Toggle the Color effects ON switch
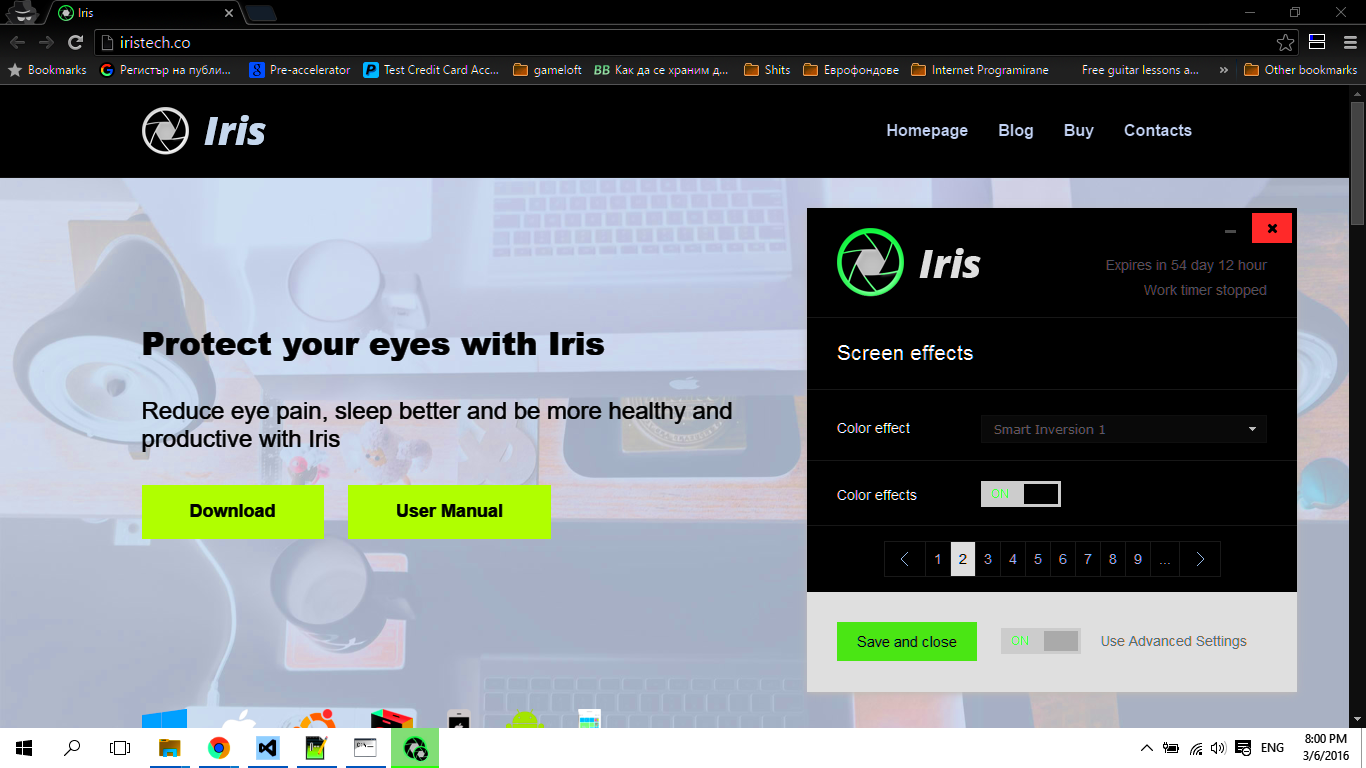 (1020, 494)
